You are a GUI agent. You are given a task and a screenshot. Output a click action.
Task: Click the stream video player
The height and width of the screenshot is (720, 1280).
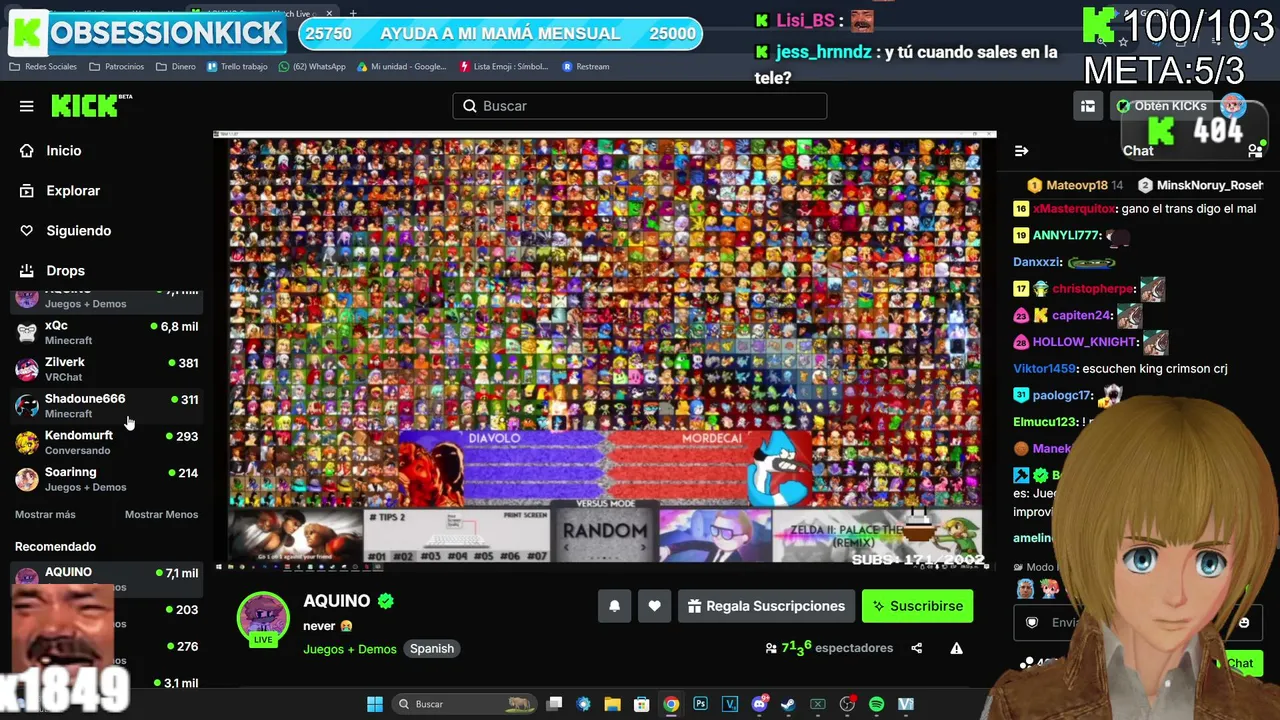click(x=605, y=352)
